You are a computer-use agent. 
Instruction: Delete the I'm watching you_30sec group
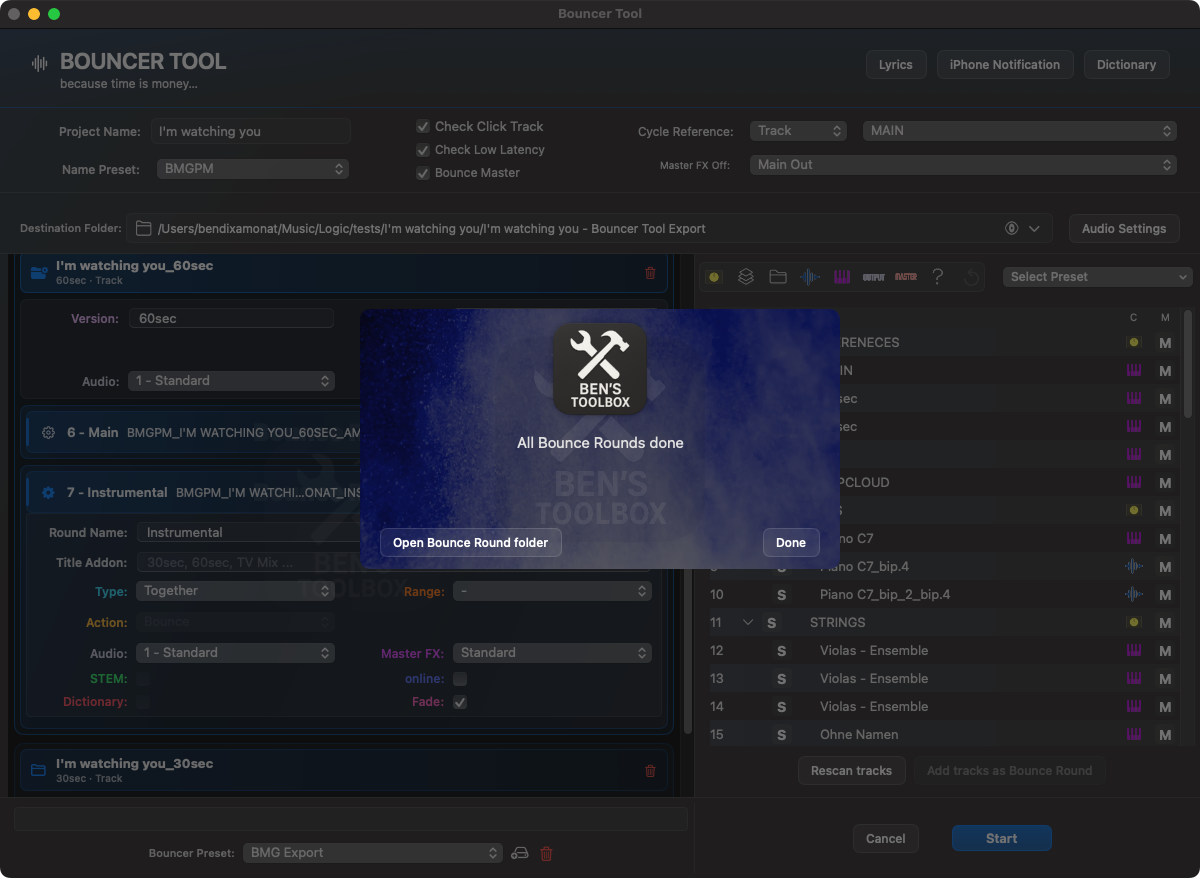(x=650, y=770)
